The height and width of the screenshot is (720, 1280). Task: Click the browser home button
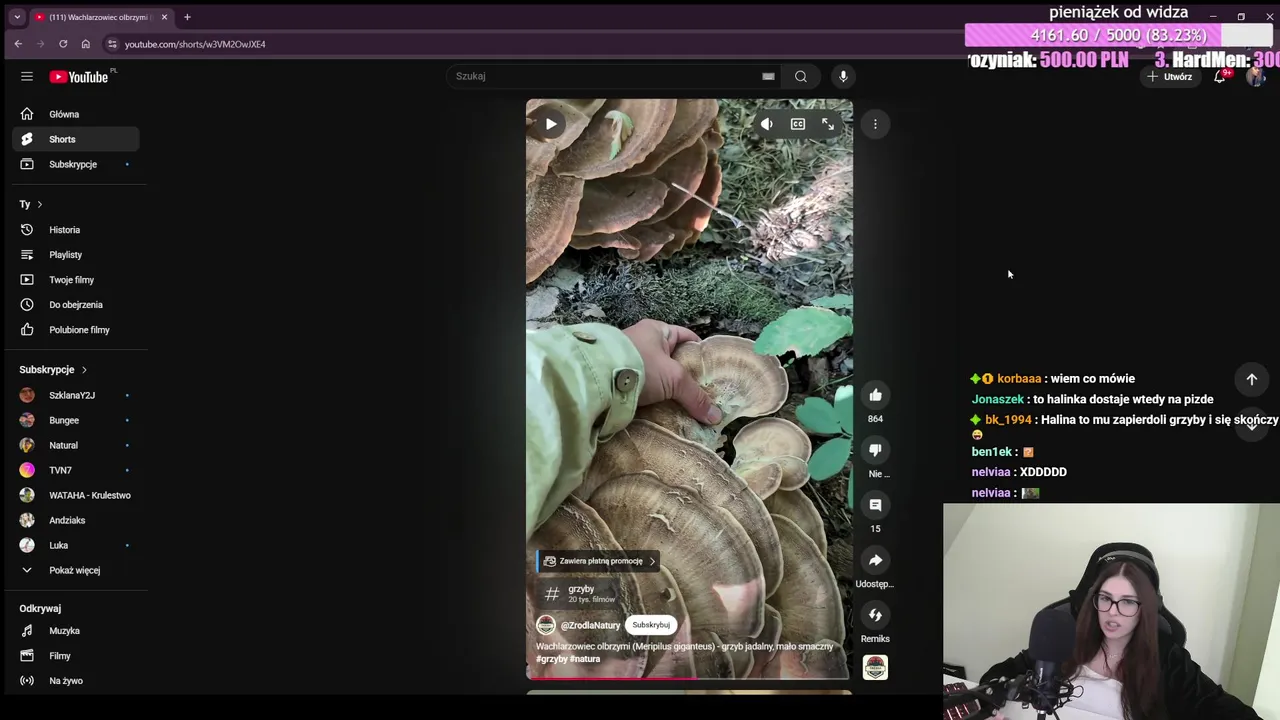coord(86,44)
